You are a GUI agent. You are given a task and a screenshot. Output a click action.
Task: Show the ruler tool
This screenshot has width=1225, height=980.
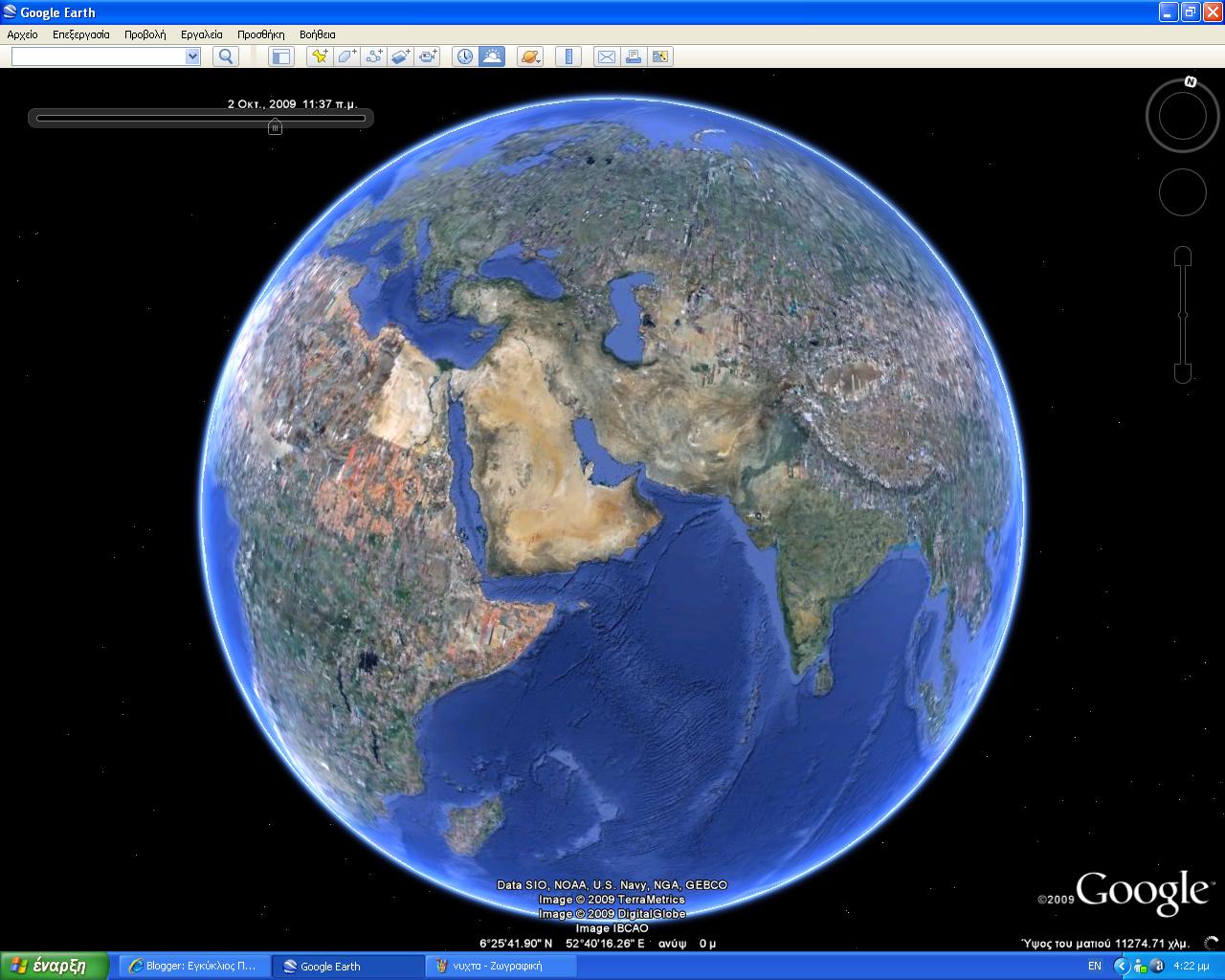568,56
